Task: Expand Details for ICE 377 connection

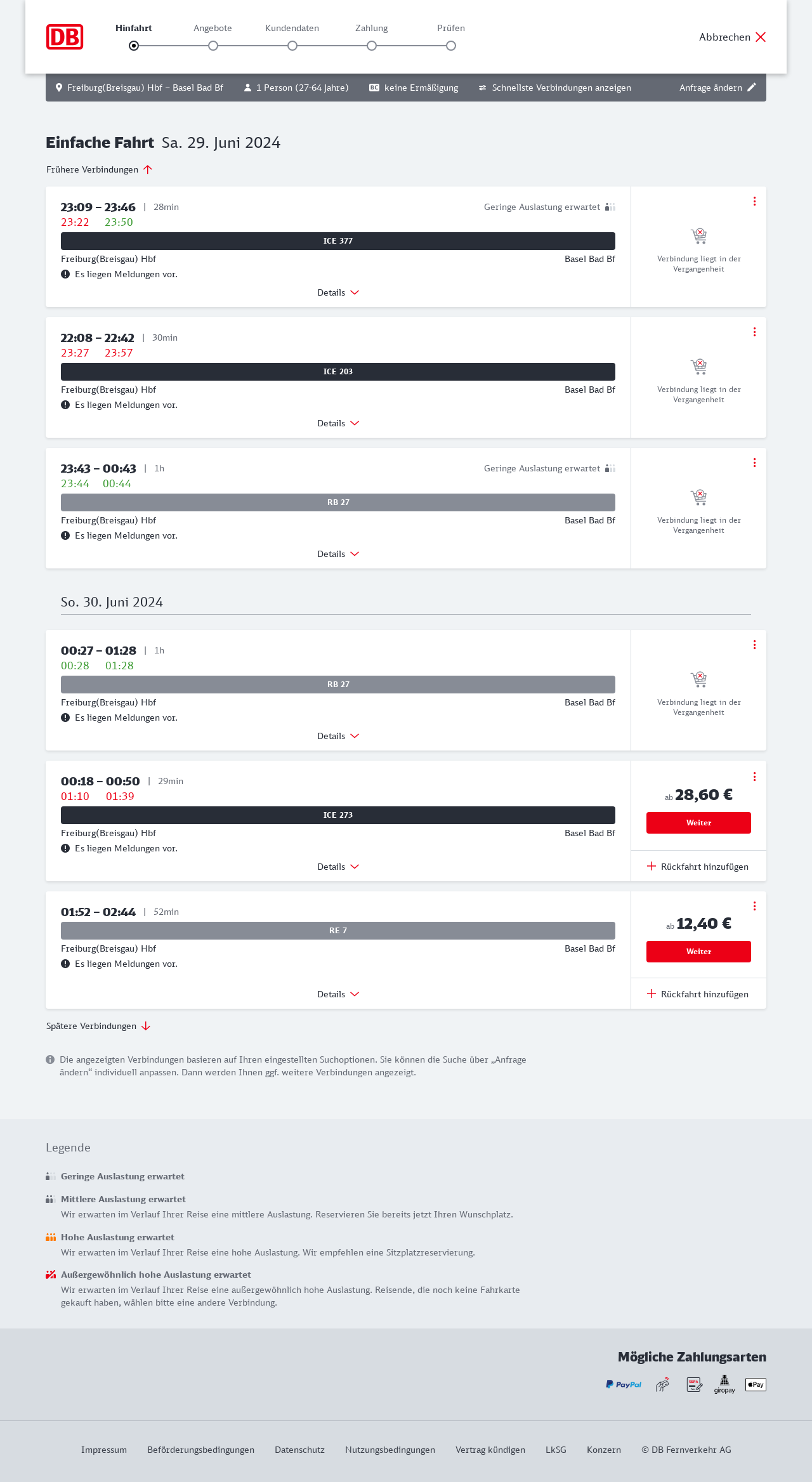Action: (338, 292)
